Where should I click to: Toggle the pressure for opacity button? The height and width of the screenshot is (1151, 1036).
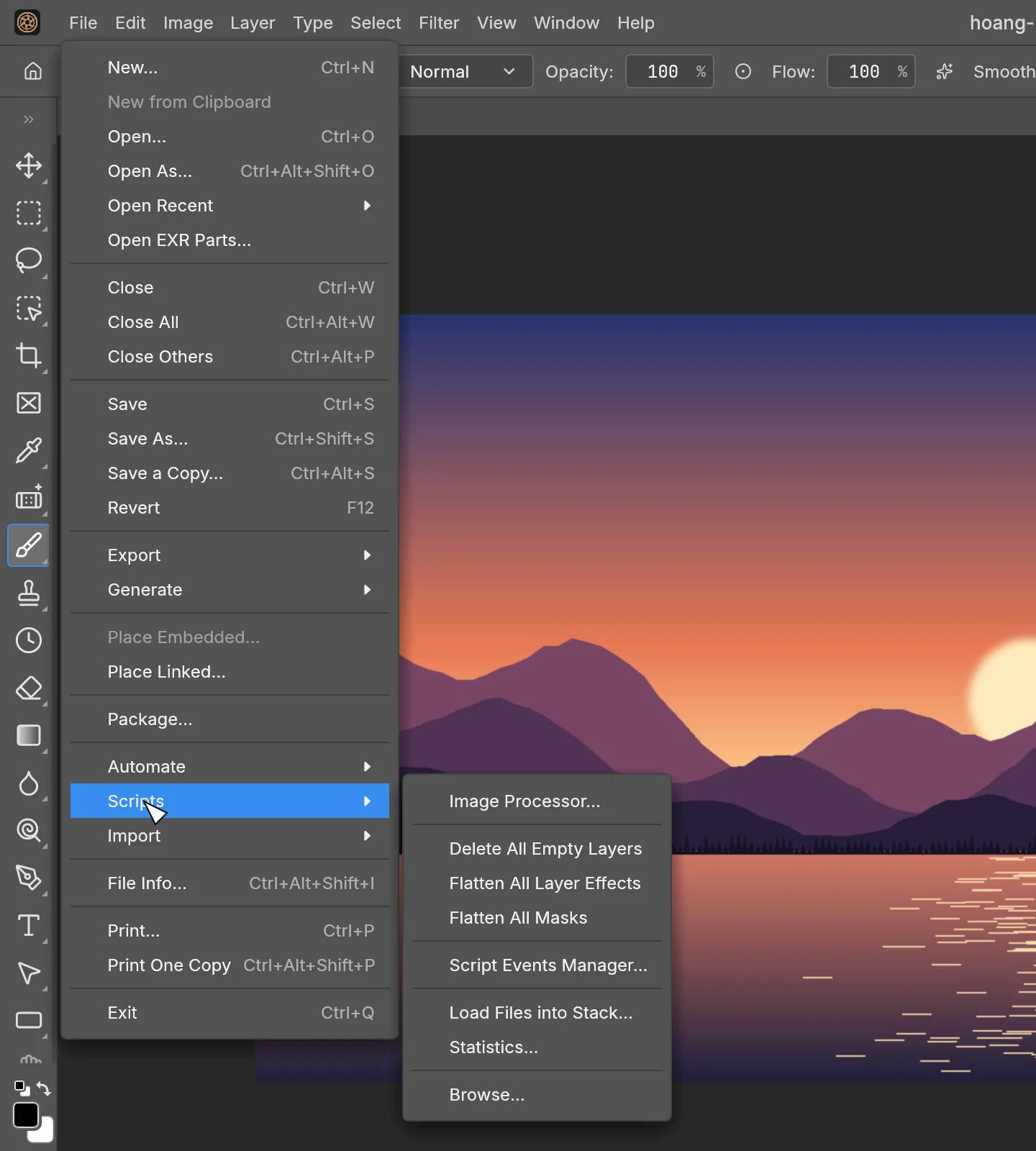pyautogui.click(x=743, y=71)
